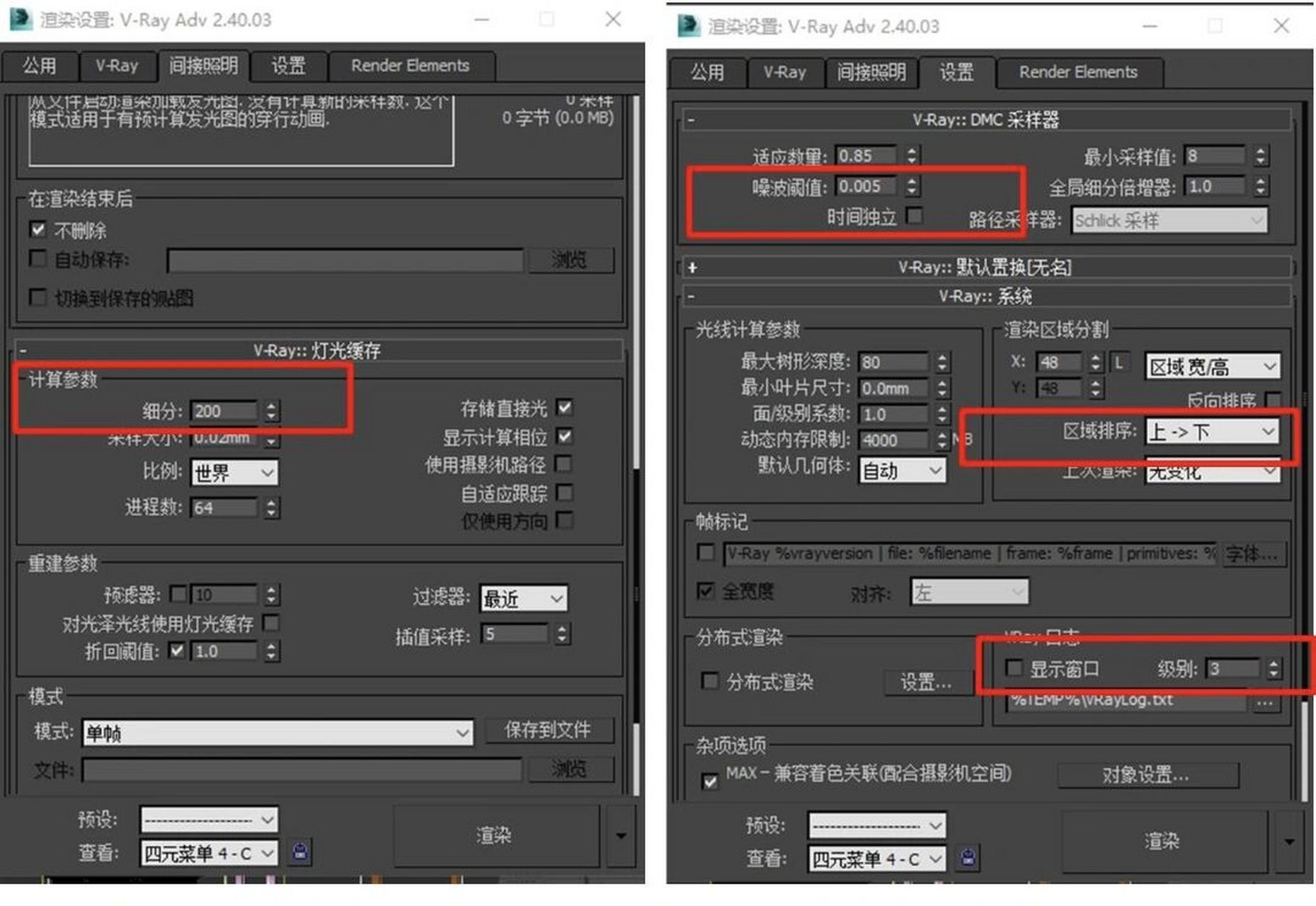Click 保存到文件 button

549,730
